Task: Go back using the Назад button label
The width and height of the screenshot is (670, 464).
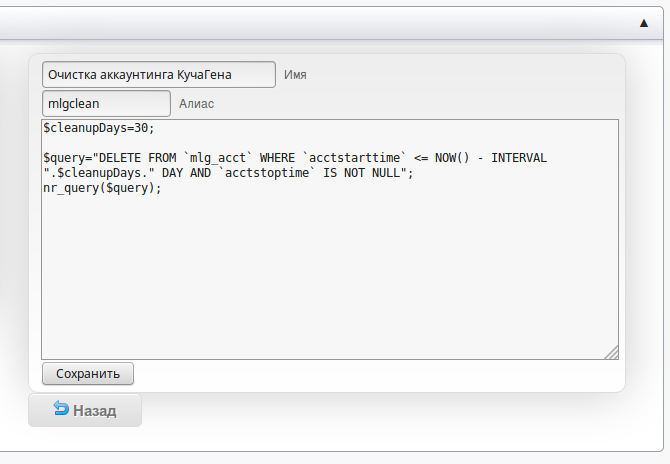Action: [94, 410]
